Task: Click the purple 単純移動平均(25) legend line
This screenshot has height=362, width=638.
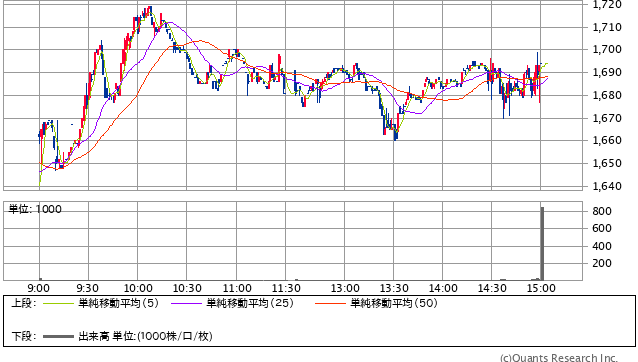Action: point(186,303)
